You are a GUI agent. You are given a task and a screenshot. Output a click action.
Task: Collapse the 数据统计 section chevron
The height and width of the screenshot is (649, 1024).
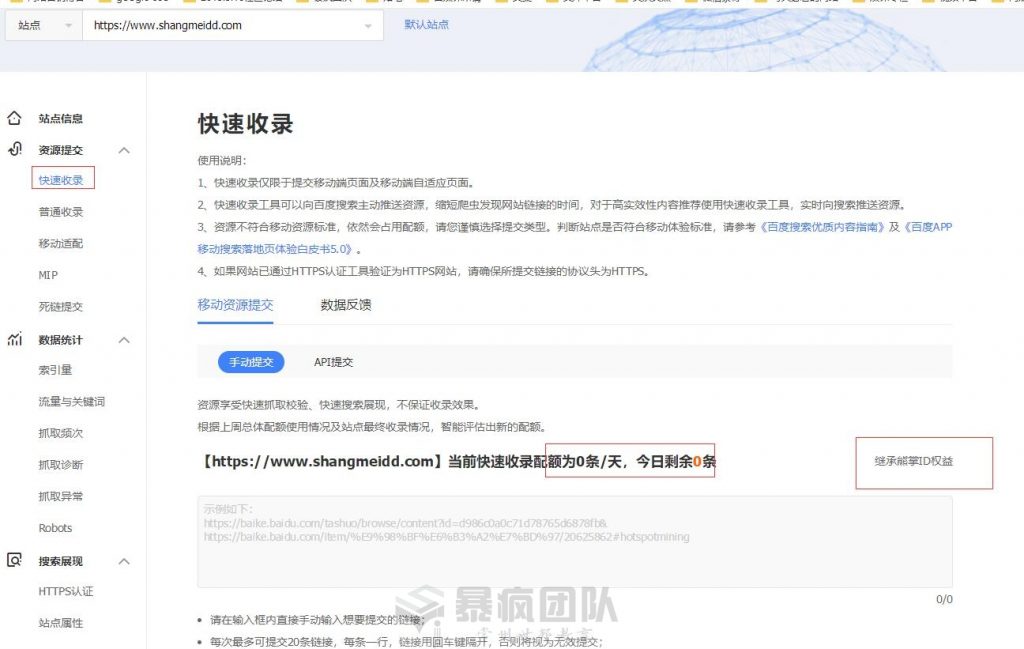point(124,340)
